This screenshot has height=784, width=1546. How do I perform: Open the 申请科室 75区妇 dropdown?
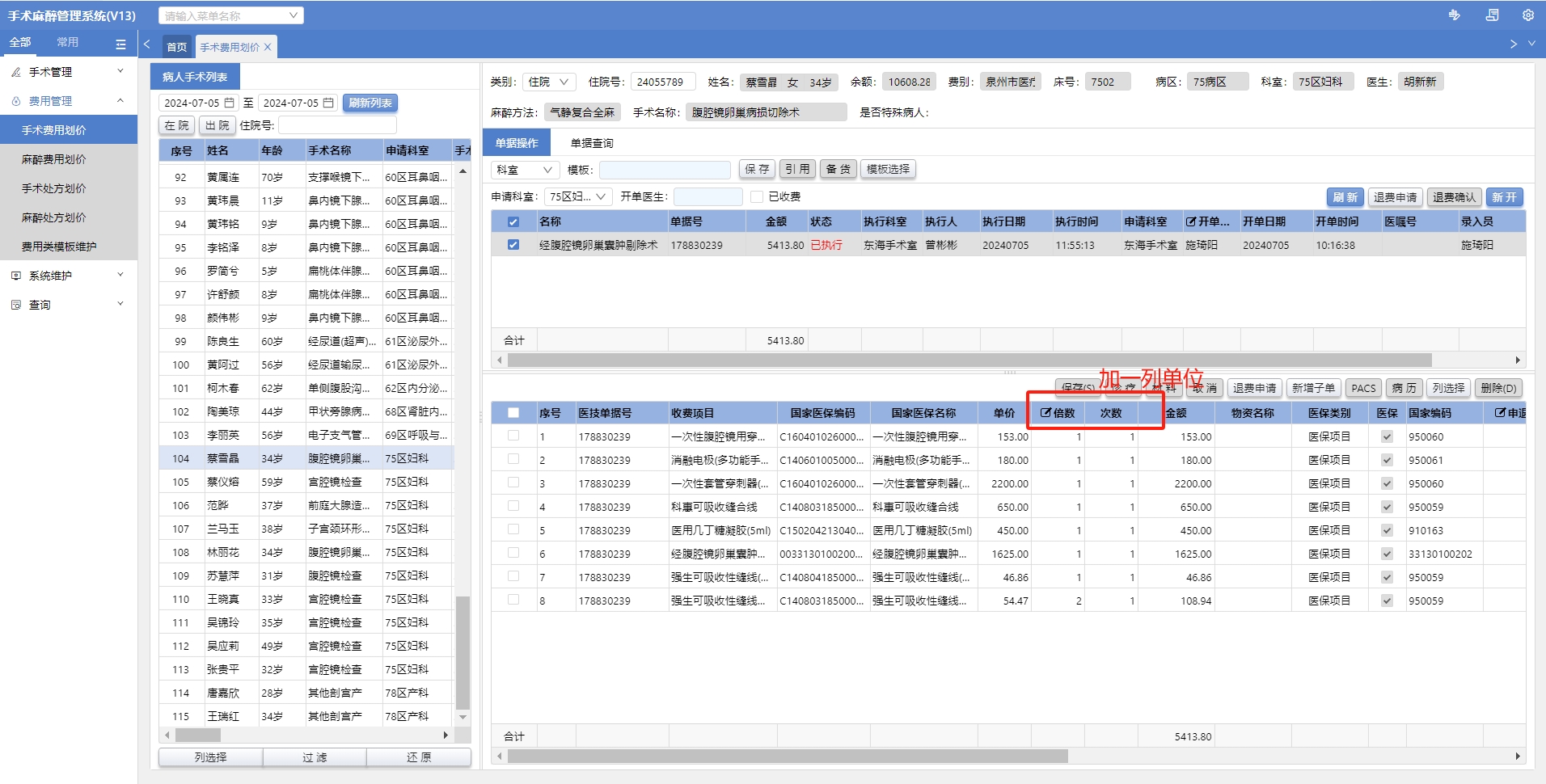coord(578,196)
